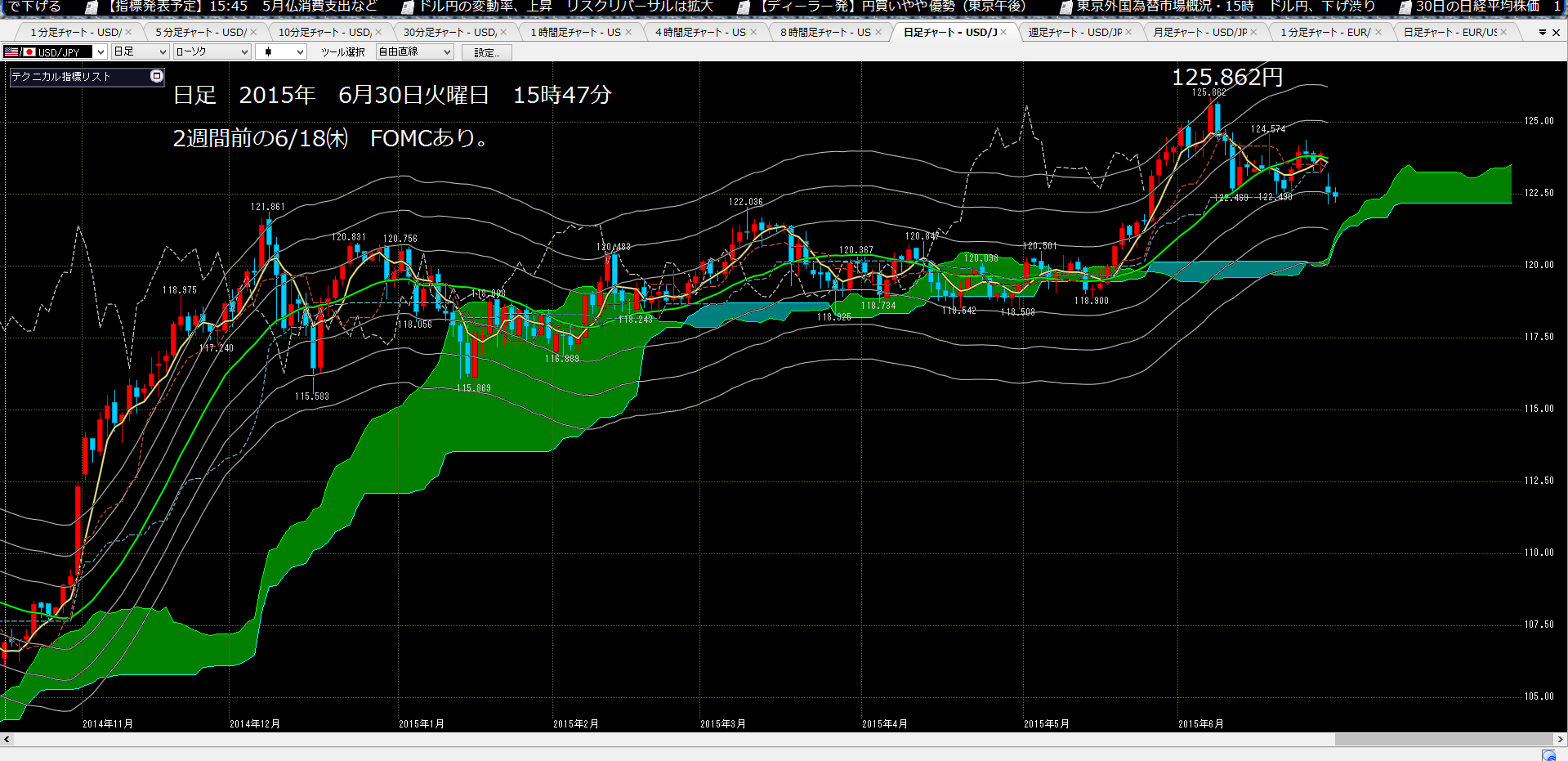This screenshot has height=761, width=1568.
Task: Open the news icon before 東京外国為替市場概況 headline
Action: pyautogui.click(x=1065, y=7)
